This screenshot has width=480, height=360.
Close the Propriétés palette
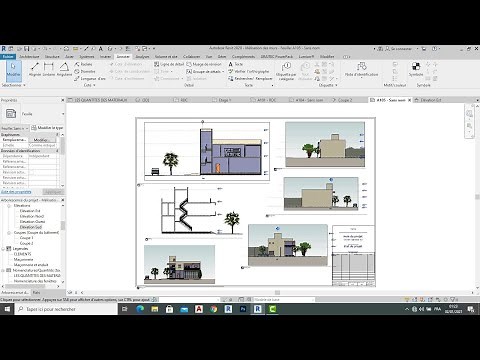point(62,100)
